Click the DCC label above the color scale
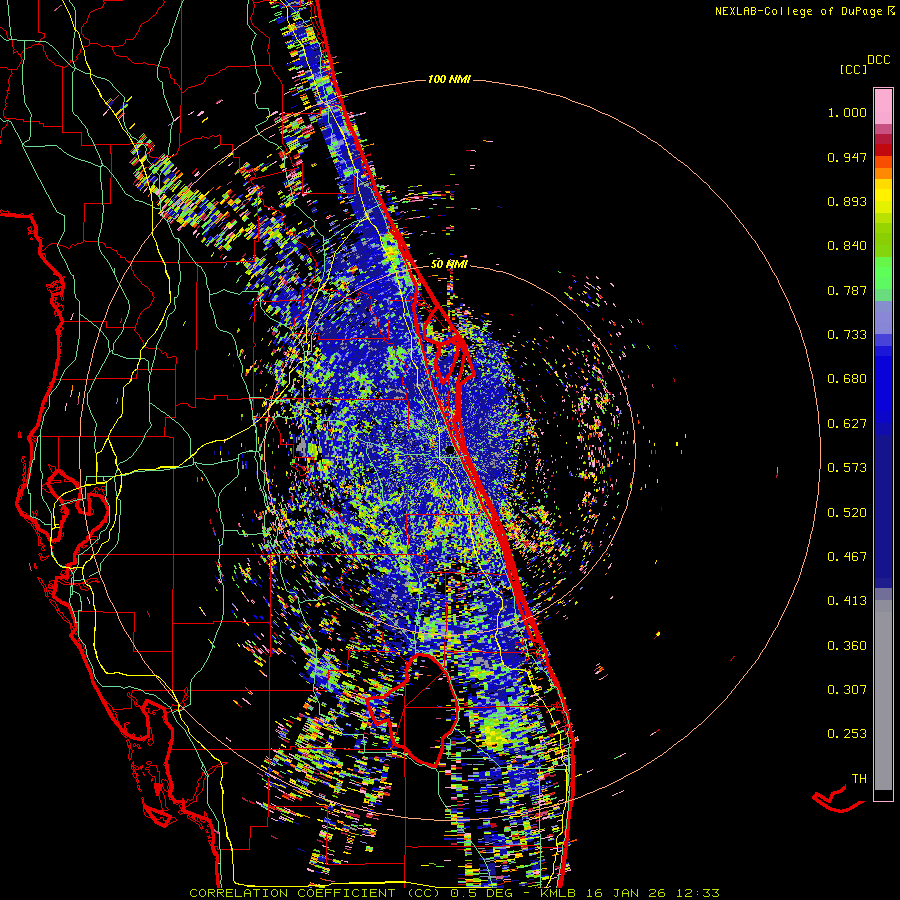Image resolution: width=900 pixels, height=900 pixels. (x=878, y=60)
